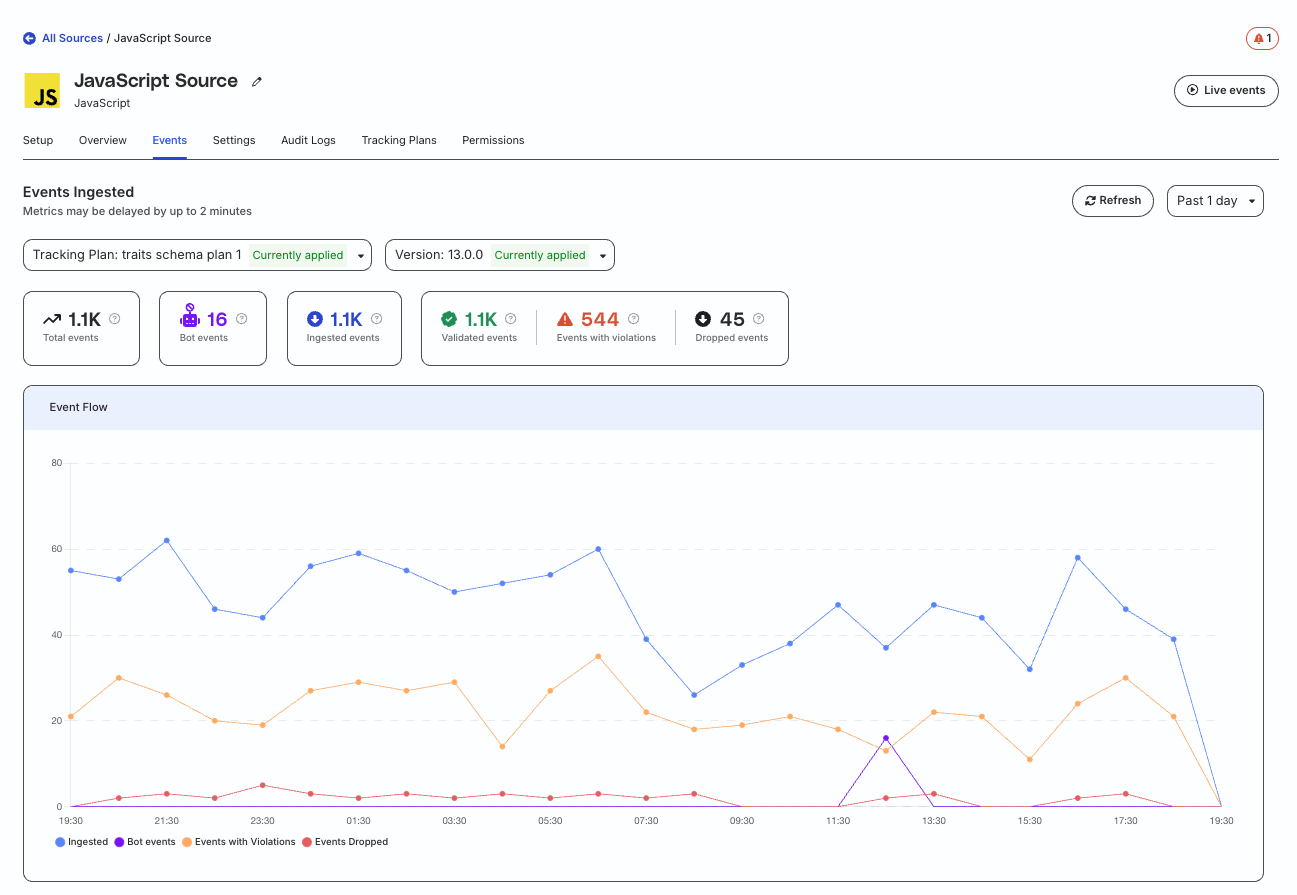Click help icon next to Bot events
Viewport: 1297px width, 895px height.
[241, 319]
